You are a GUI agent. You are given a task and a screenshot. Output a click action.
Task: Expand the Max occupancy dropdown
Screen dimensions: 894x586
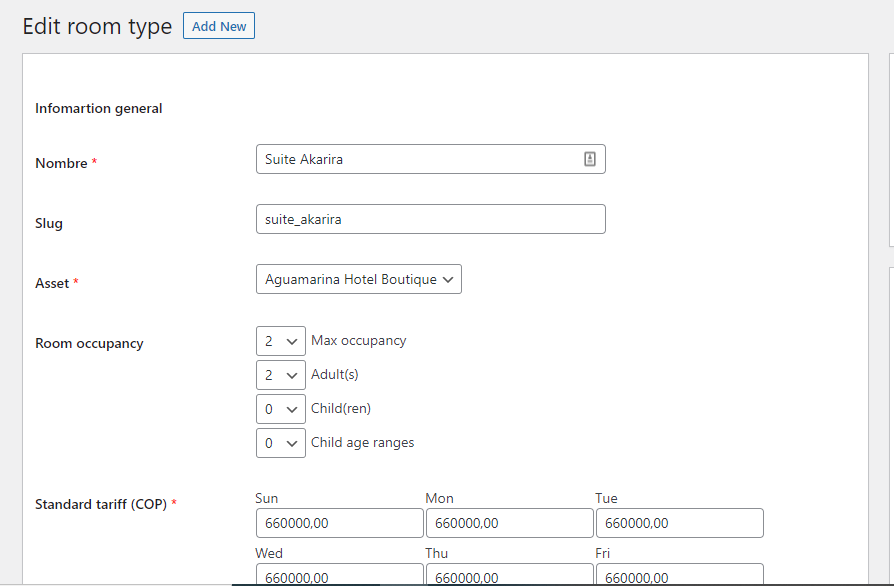(281, 341)
